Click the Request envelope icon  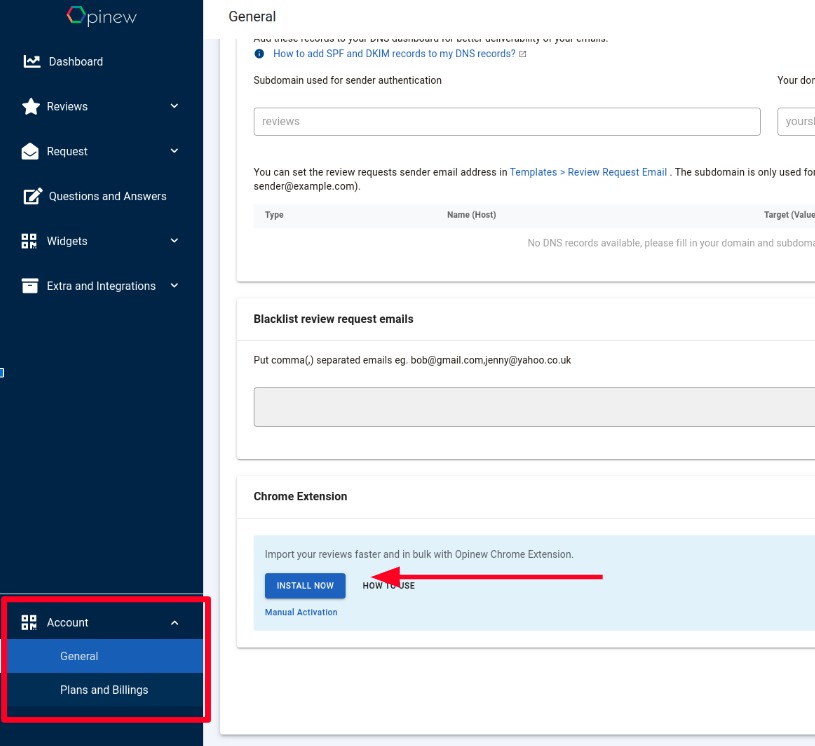[x=30, y=151]
